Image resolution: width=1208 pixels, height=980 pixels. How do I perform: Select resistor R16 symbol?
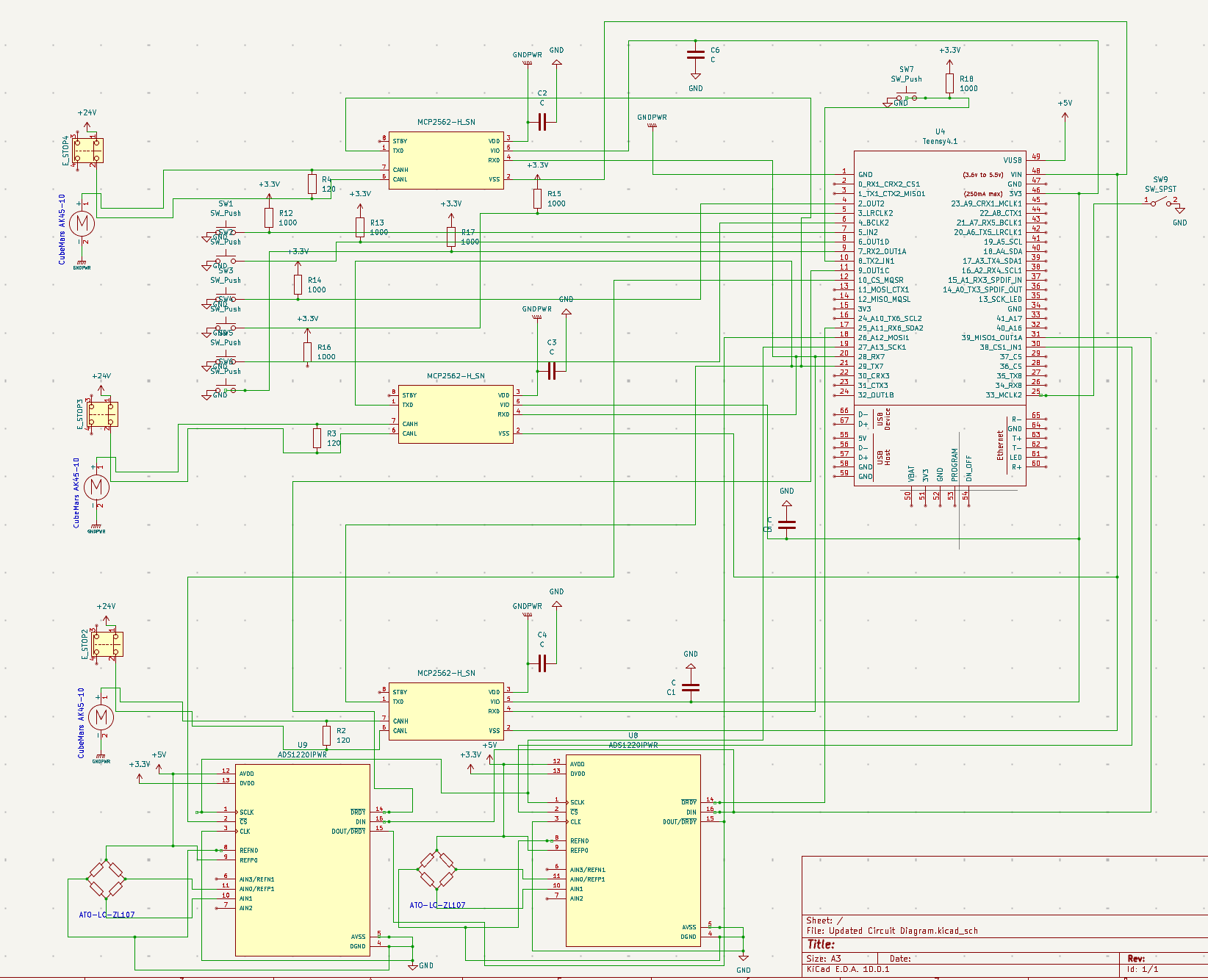pos(307,352)
